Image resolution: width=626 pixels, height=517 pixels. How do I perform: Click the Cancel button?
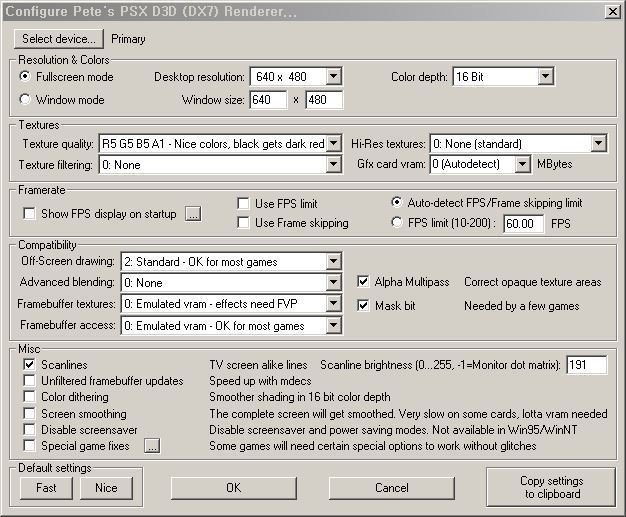(392, 488)
